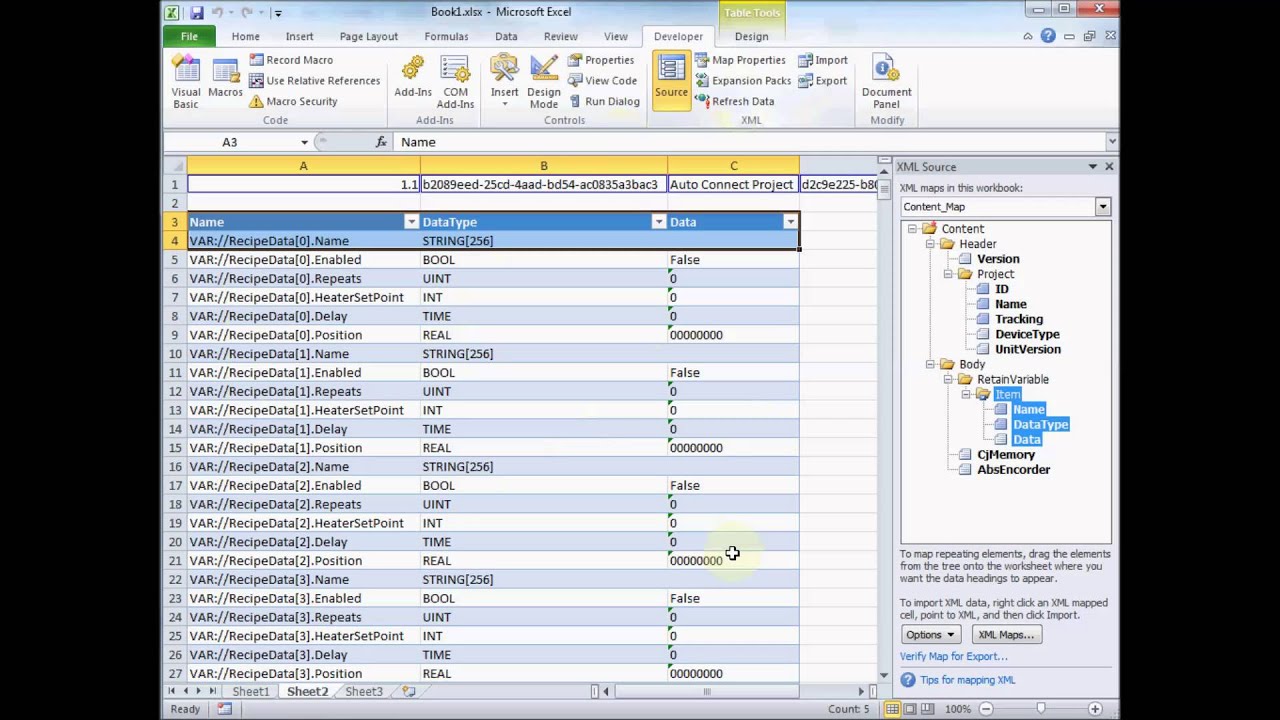Open Macro Security settings
Image resolution: width=1280 pixels, height=720 pixels.
293,101
